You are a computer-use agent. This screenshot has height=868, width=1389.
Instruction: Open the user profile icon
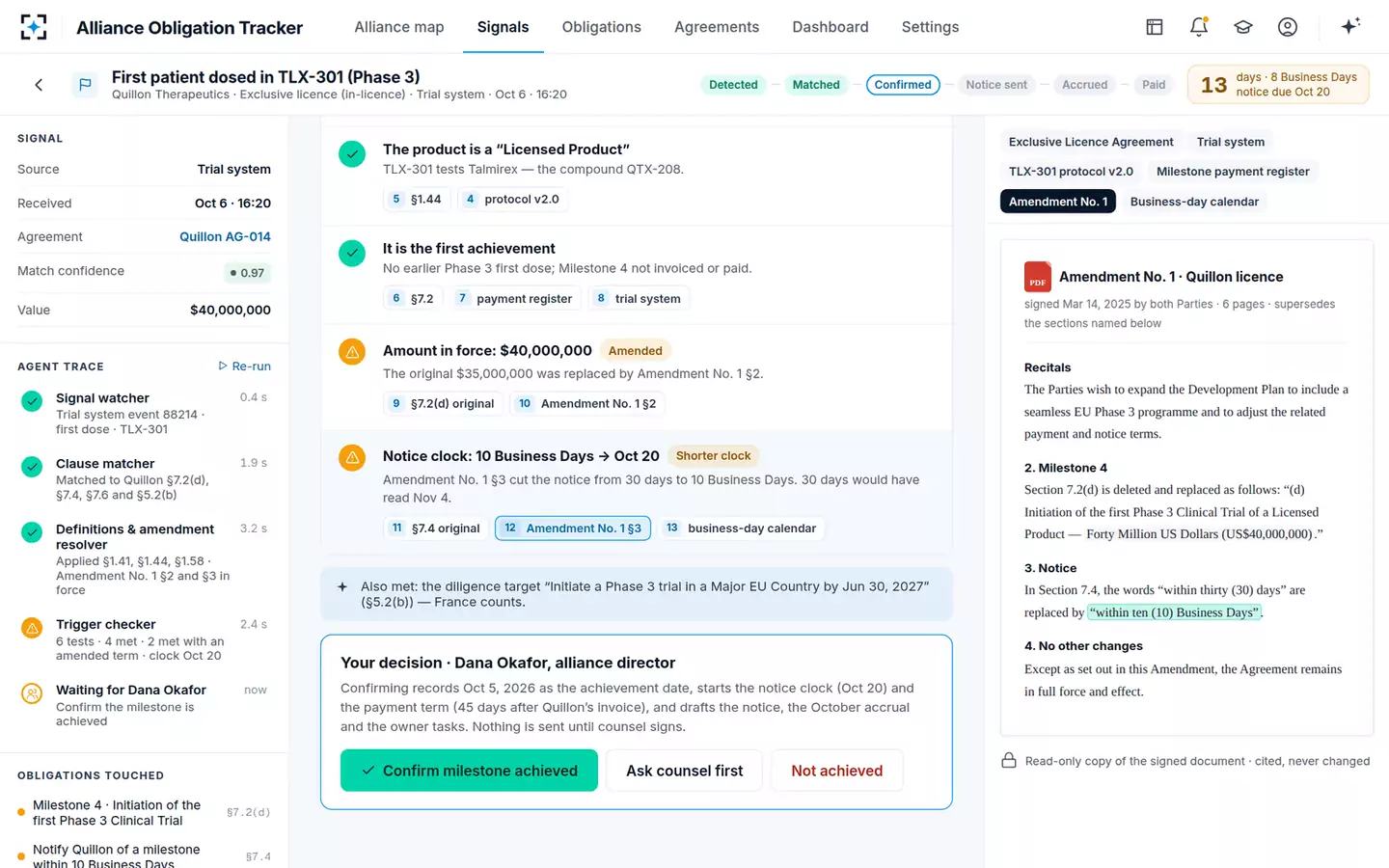pyautogui.click(x=1288, y=27)
